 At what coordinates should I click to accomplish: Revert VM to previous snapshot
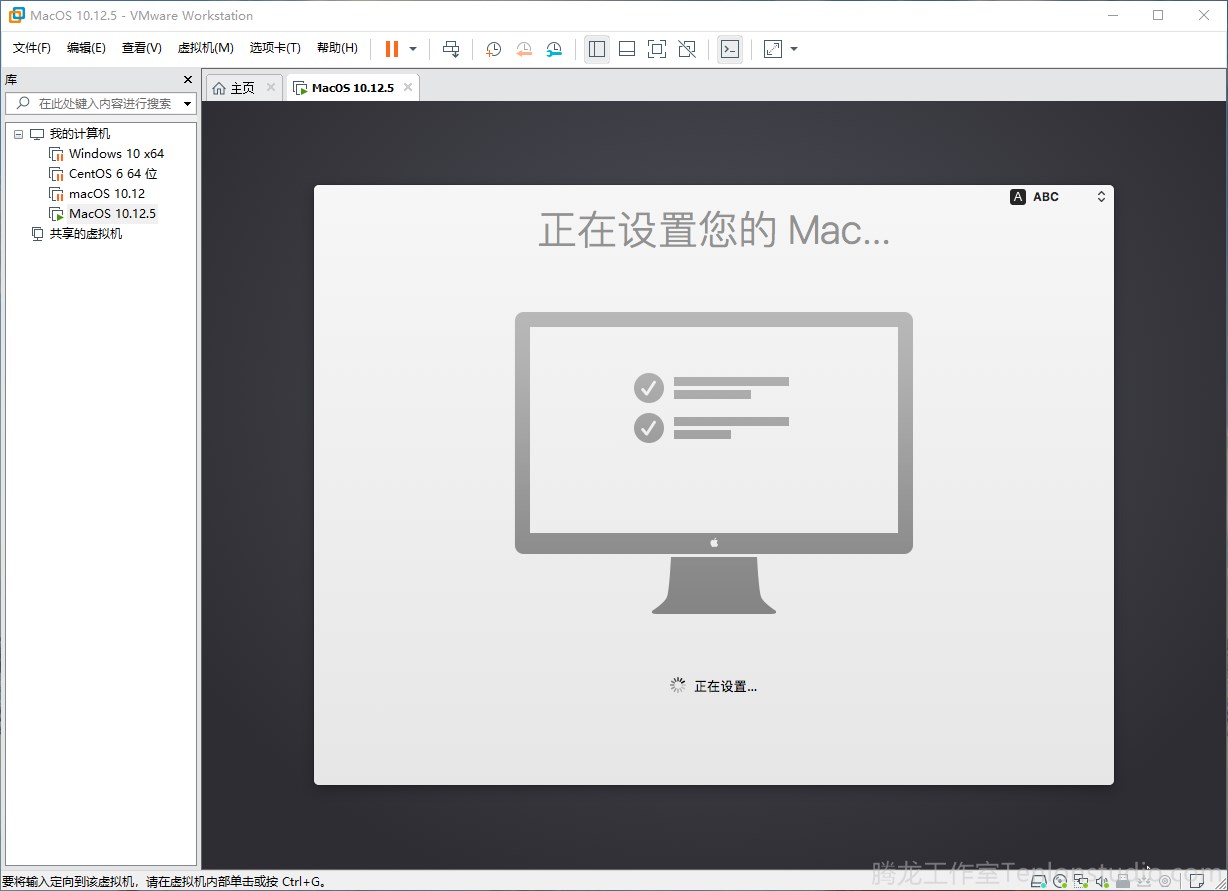click(x=524, y=49)
